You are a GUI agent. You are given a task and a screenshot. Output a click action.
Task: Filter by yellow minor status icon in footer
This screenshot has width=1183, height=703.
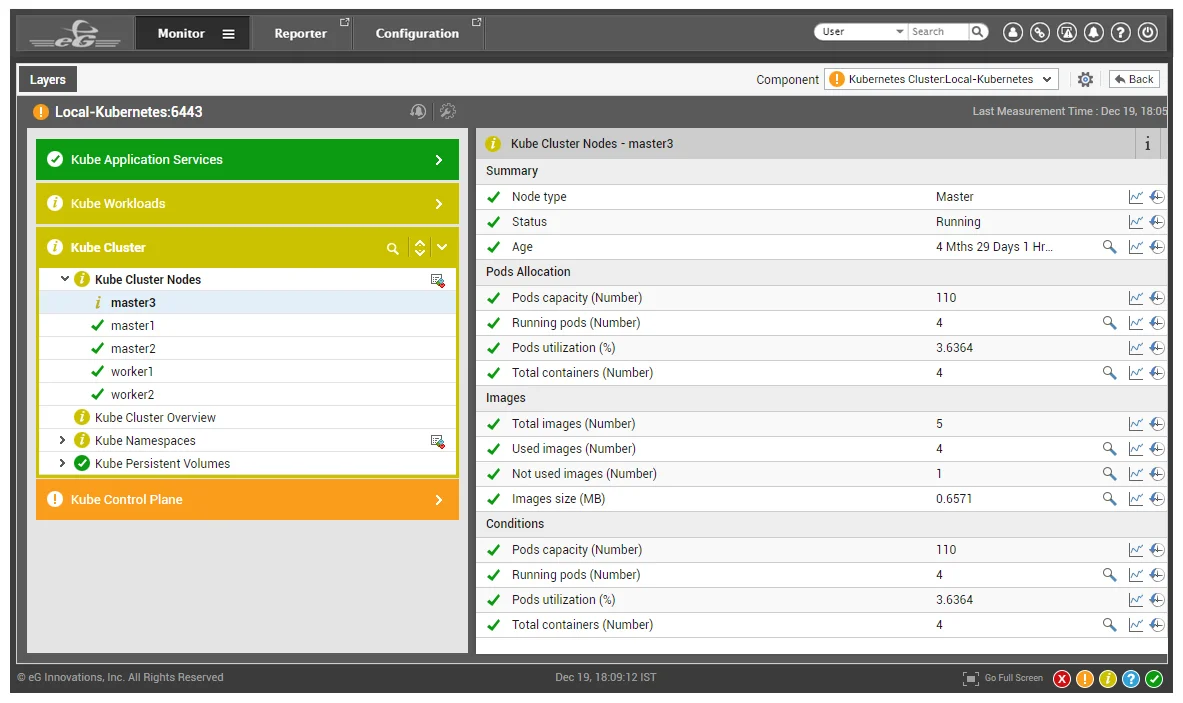[1108, 679]
